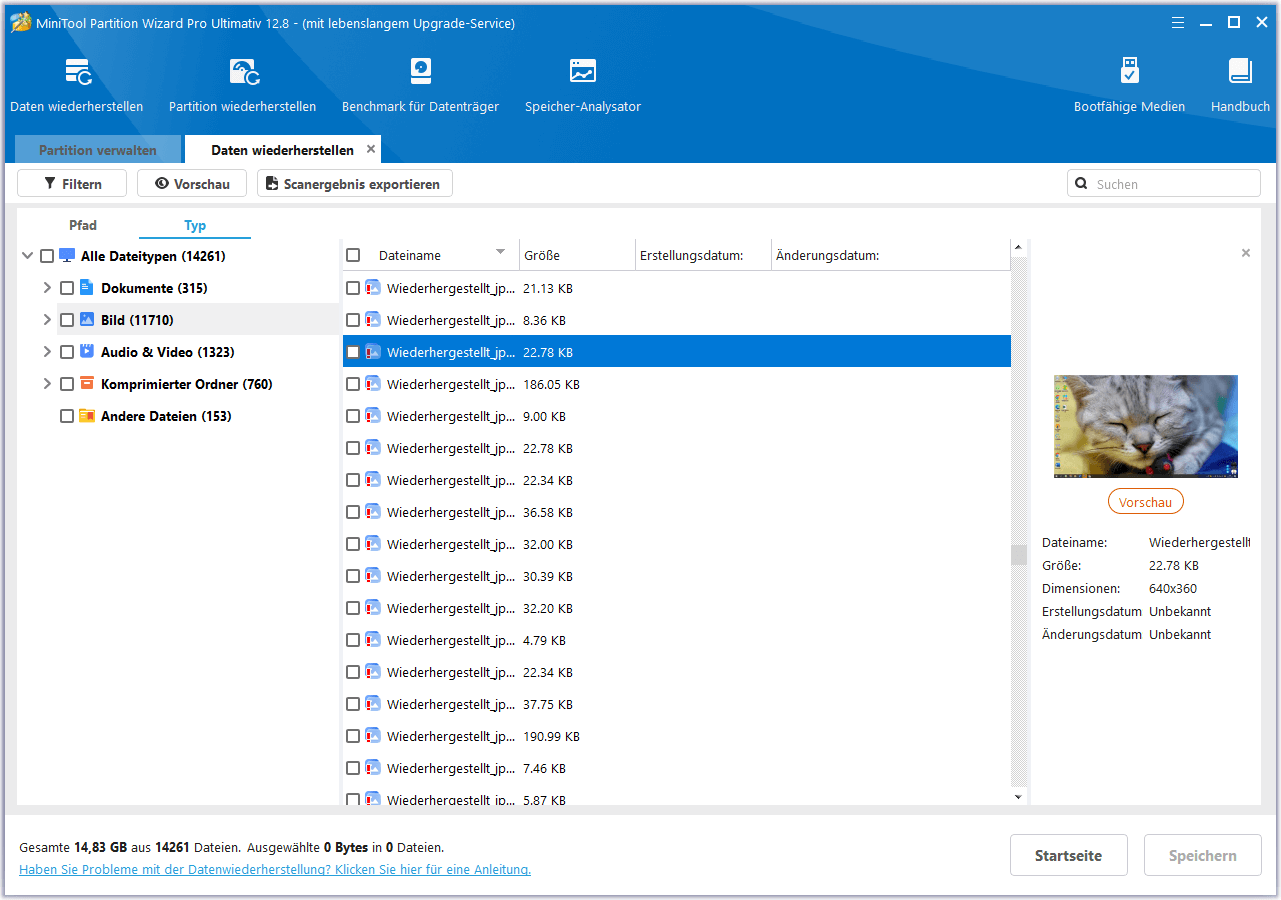Open Benchmark für Datenträger

click(x=420, y=85)
